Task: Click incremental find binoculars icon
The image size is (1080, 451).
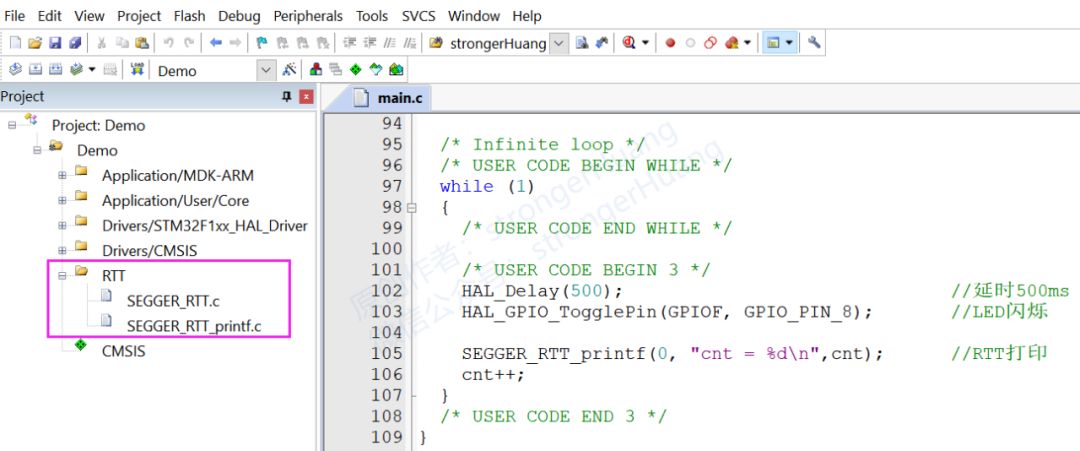Action: pyautogui.click(x=601, y=43)
